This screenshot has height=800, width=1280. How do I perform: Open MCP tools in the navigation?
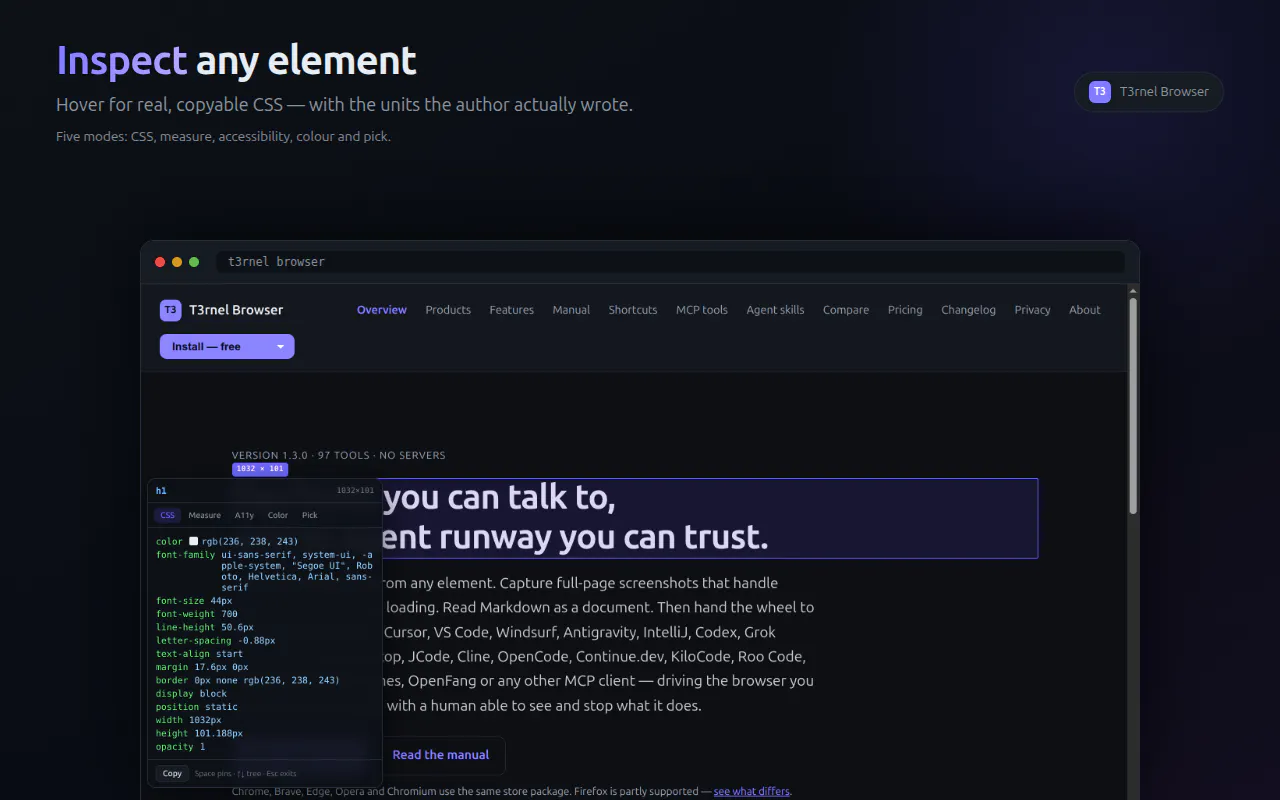(x=702, y=310)
